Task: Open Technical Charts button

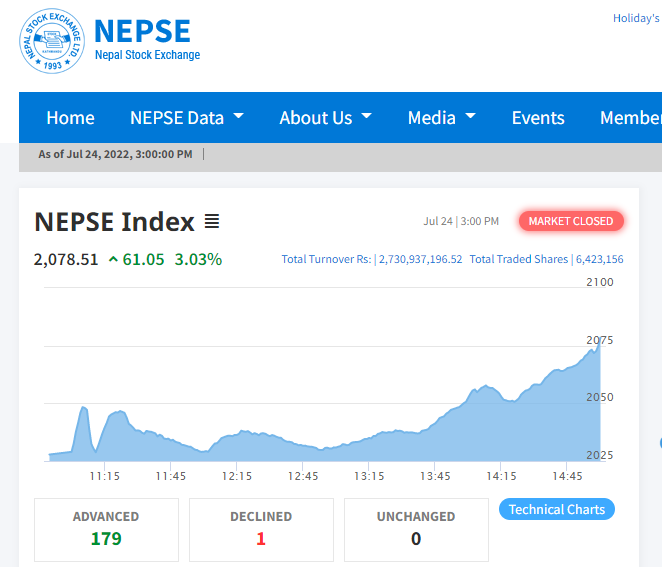Action: point(557,509)
